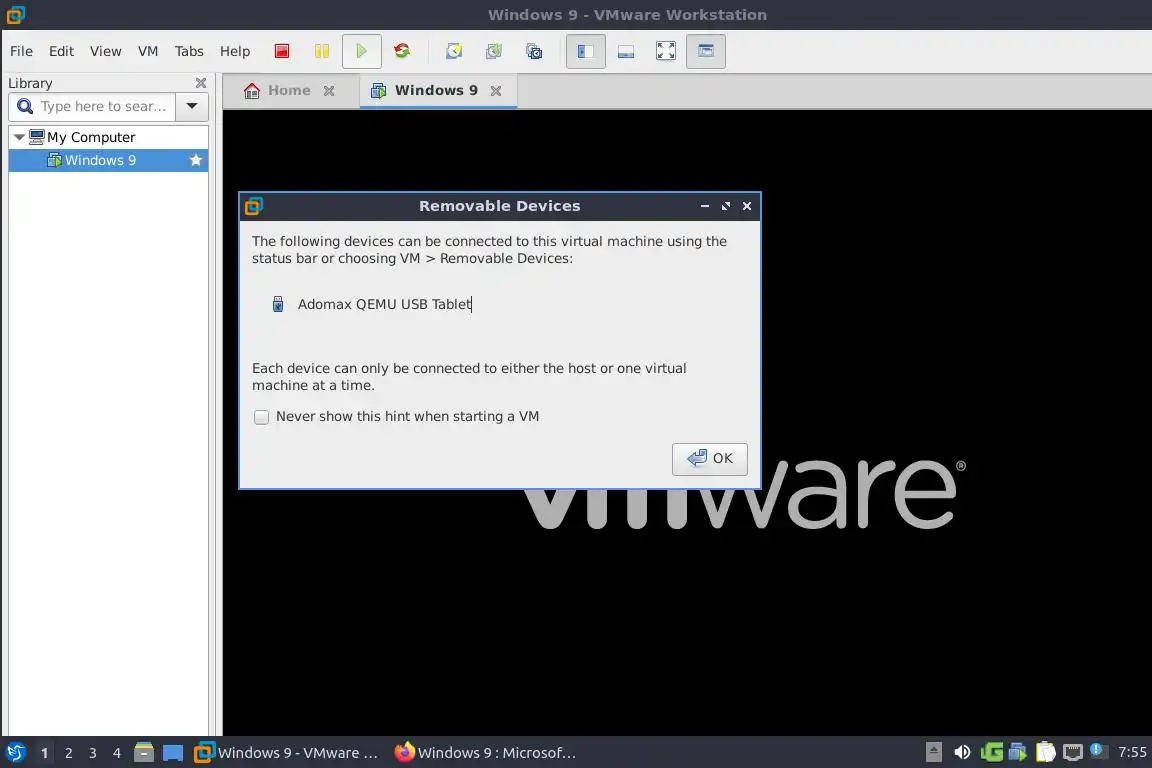Screen dimensions: 1152x768
Task: Open the system start menu icon
Action: [15, 753]
